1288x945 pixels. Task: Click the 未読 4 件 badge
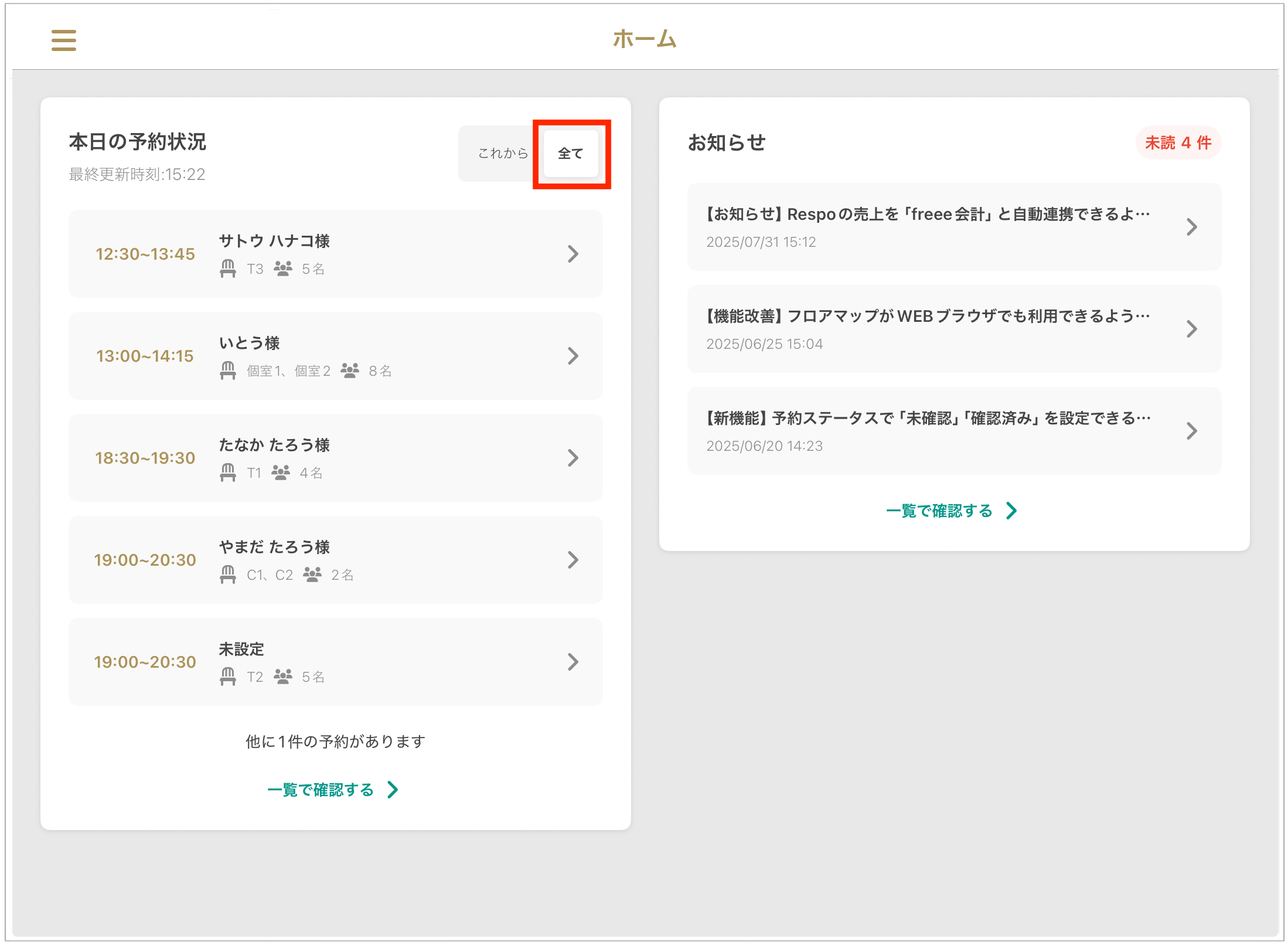(1177, 143)
